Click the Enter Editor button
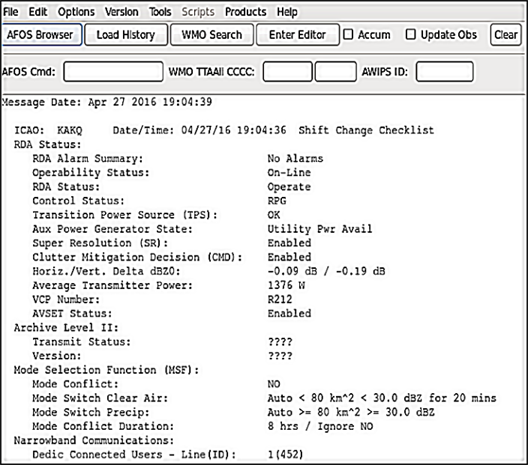The width and height of the screenshot is (528, 465). click(298, 35)
